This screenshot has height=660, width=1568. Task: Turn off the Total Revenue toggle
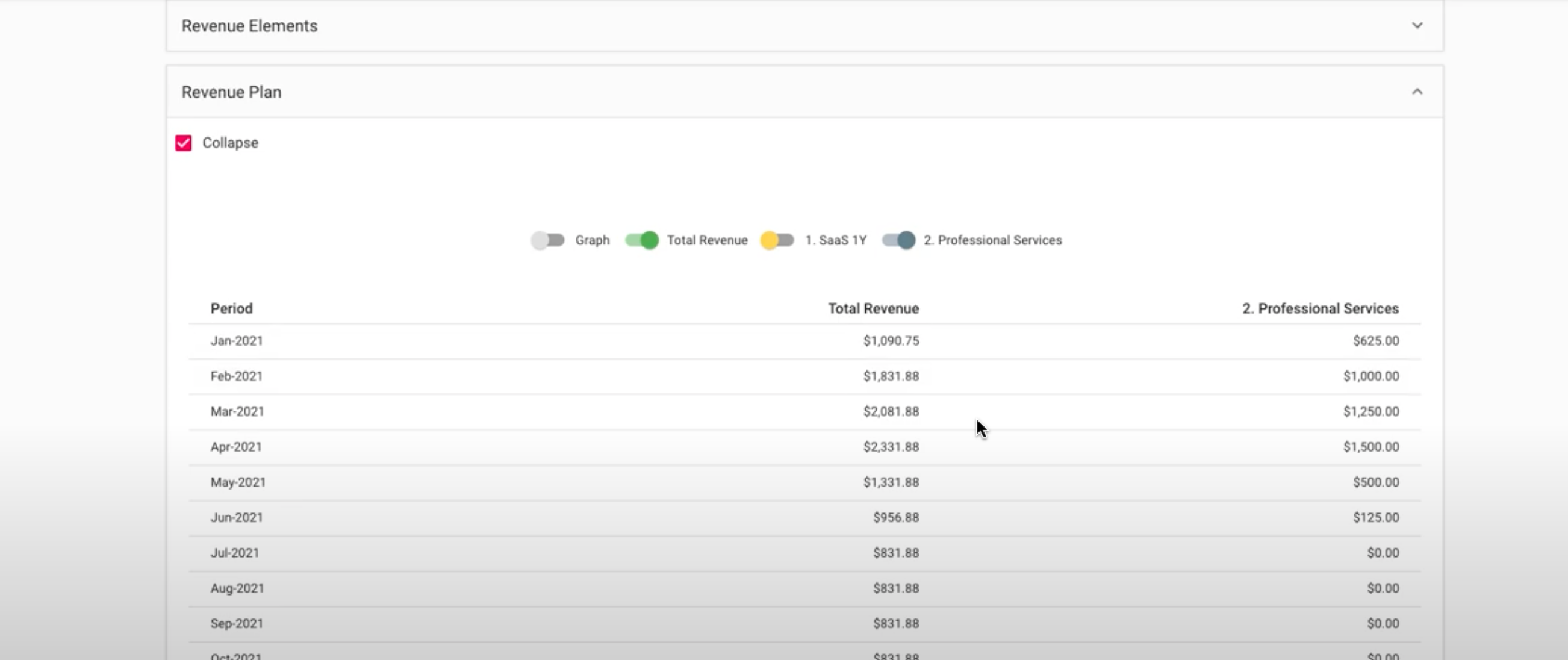tap(642, 240)
